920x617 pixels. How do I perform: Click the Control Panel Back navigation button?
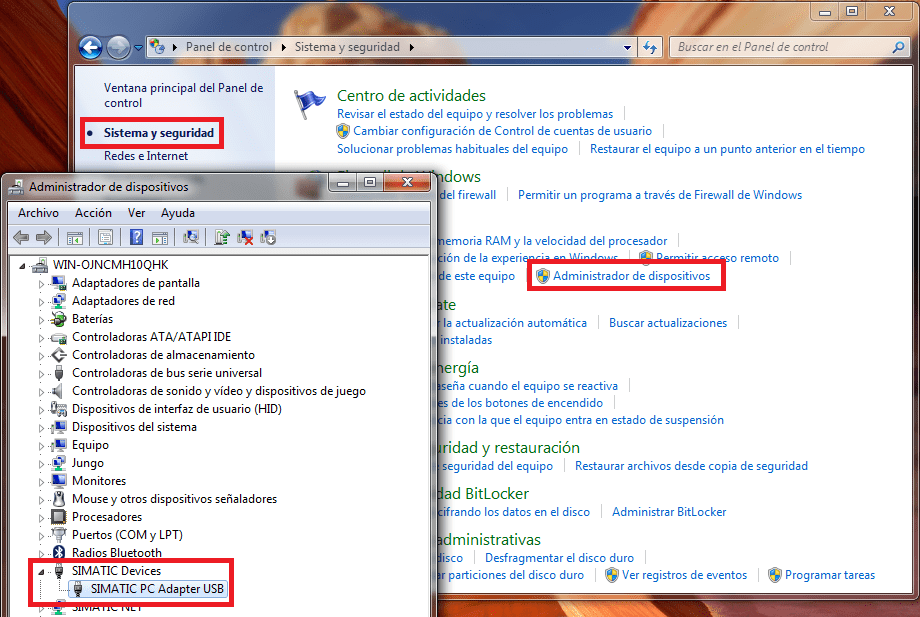tap(90, 48)
